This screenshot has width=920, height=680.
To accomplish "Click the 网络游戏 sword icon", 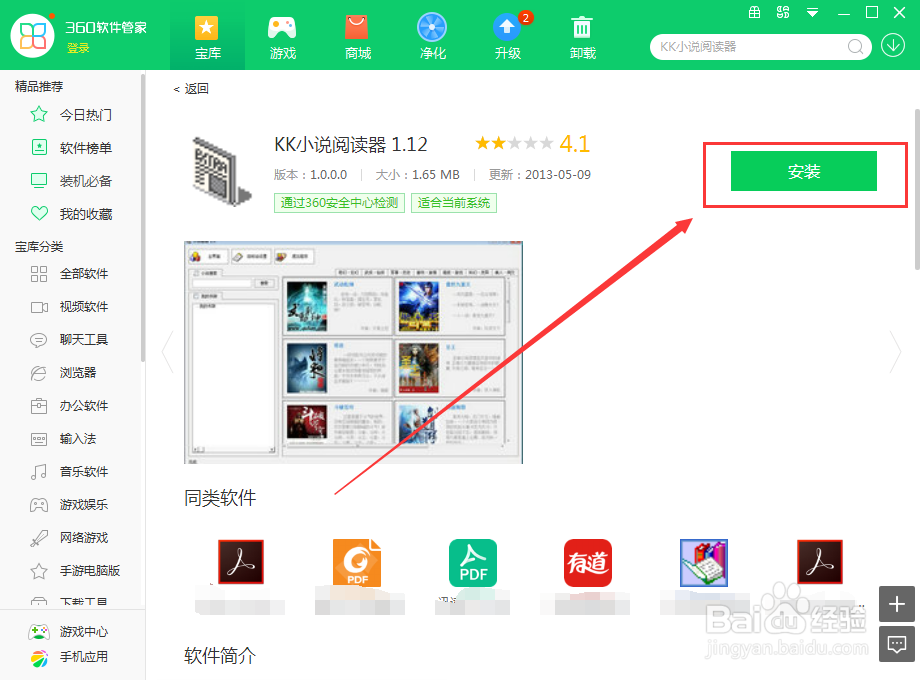I will click(39, 538).
